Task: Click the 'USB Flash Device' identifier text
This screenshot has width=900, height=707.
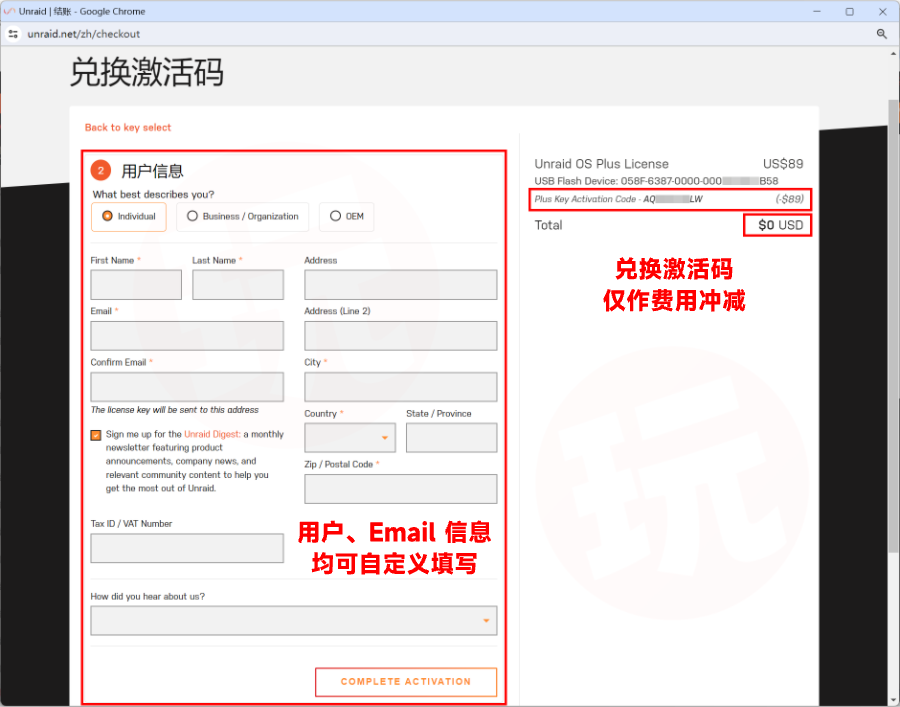Action: point(656,181)
